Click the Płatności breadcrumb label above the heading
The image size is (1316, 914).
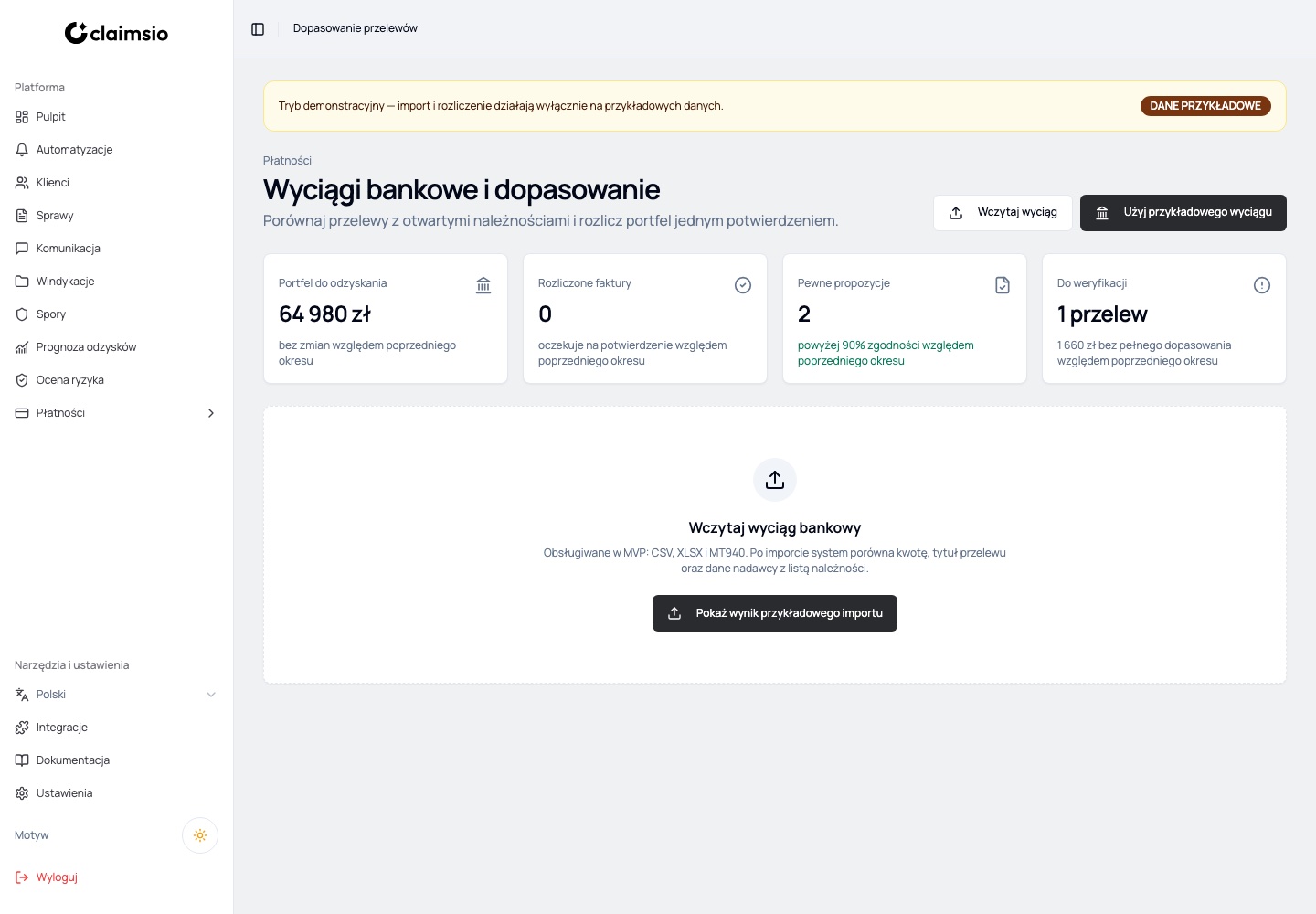tap(287, 161)
